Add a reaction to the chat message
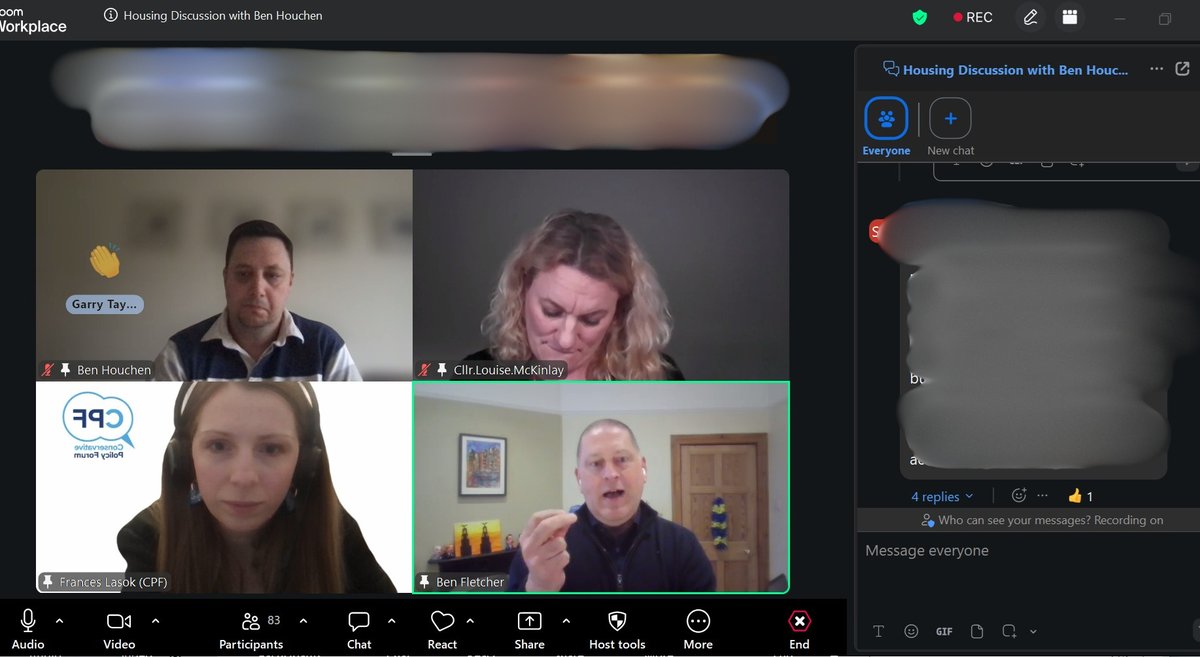This screenshot has width=1200, height=657. [1019, 495]
